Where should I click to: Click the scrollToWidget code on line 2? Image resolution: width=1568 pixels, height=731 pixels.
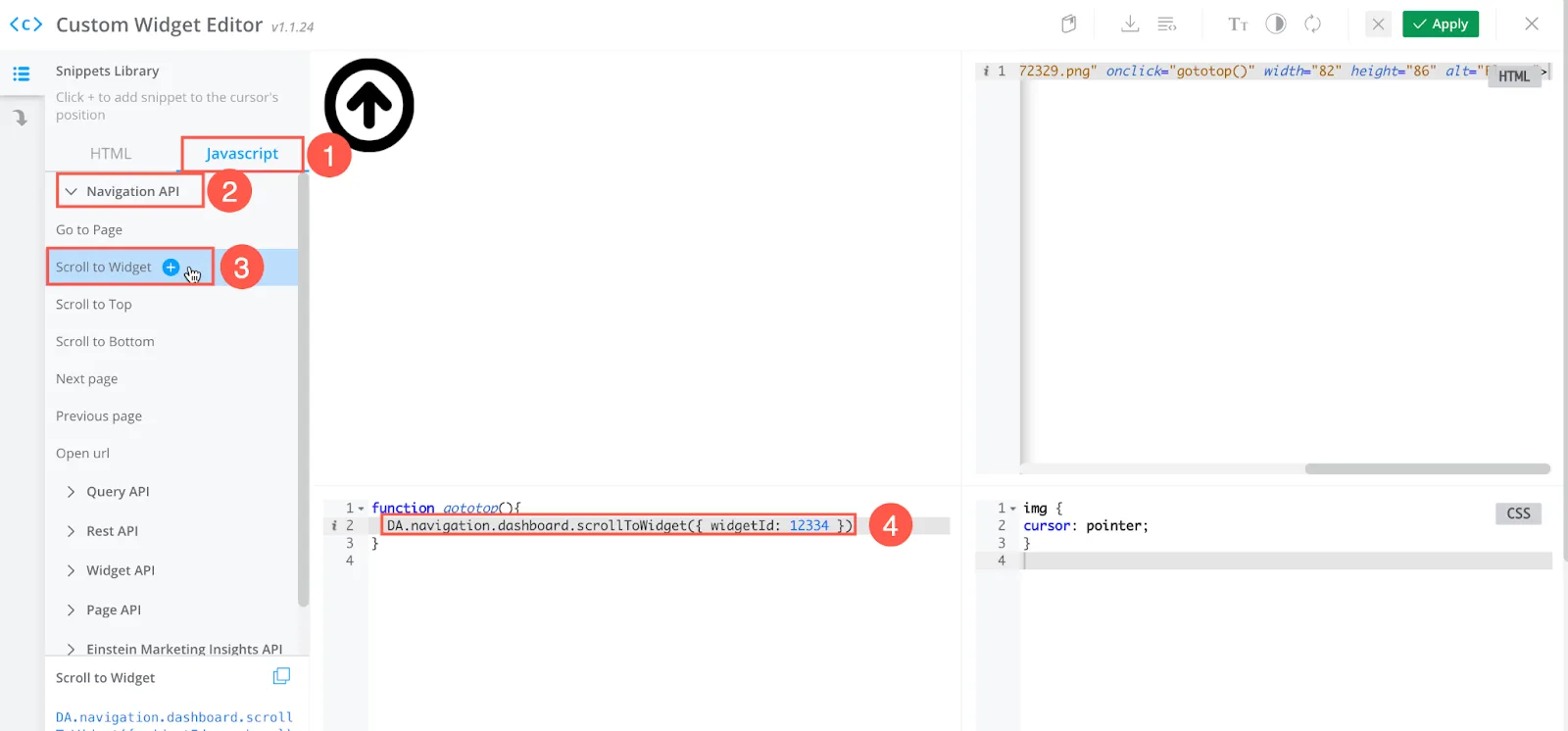619,525
